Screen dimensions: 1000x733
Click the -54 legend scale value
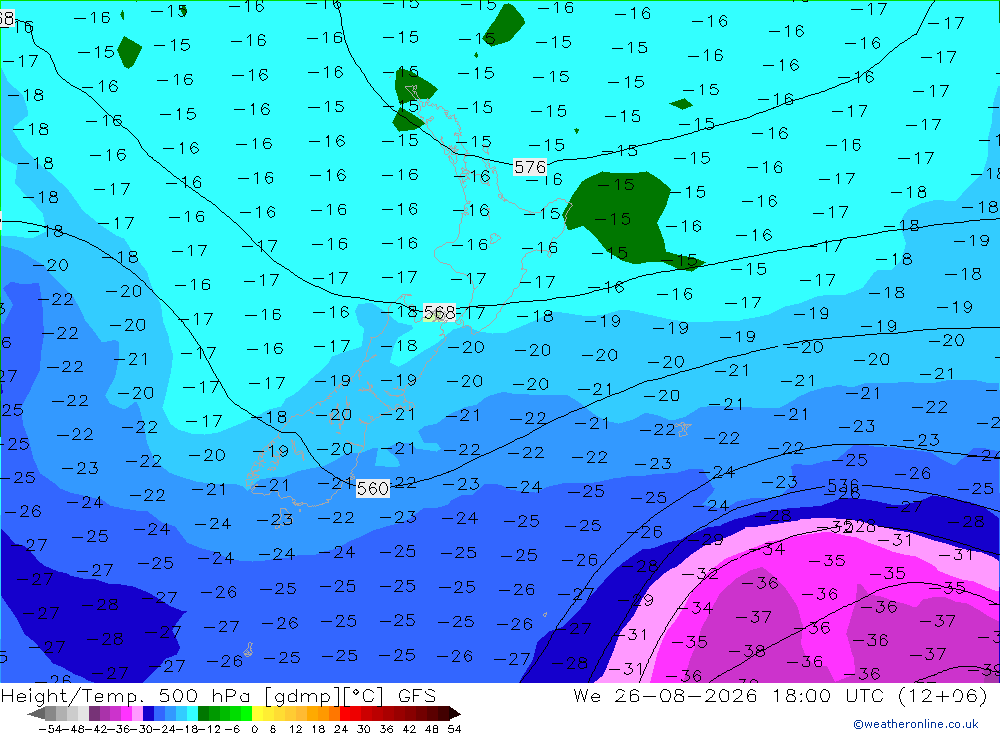tap(50, 728)
